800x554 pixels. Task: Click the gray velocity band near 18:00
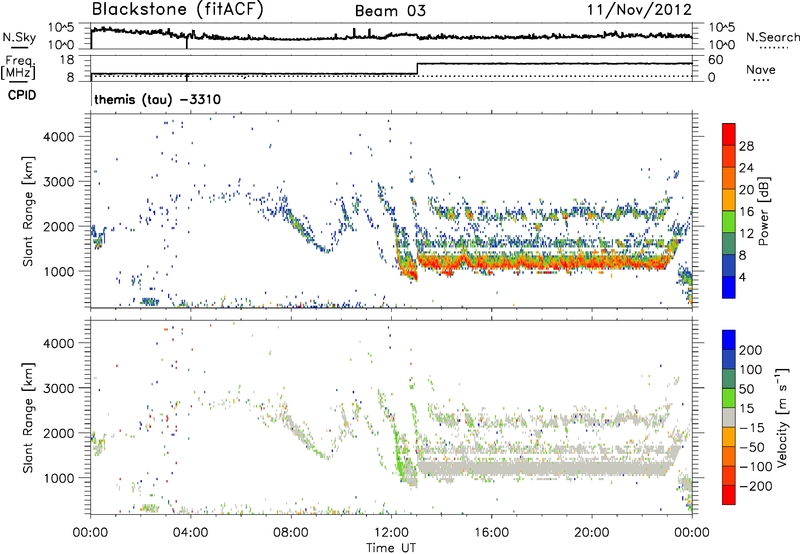[542, 468]
